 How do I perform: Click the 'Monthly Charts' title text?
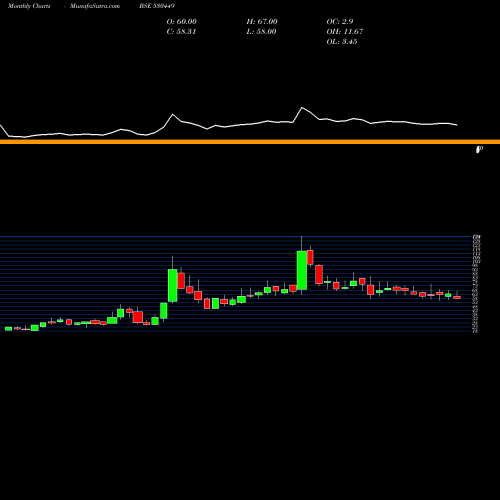pyautogui.click(x=29, y=6)
